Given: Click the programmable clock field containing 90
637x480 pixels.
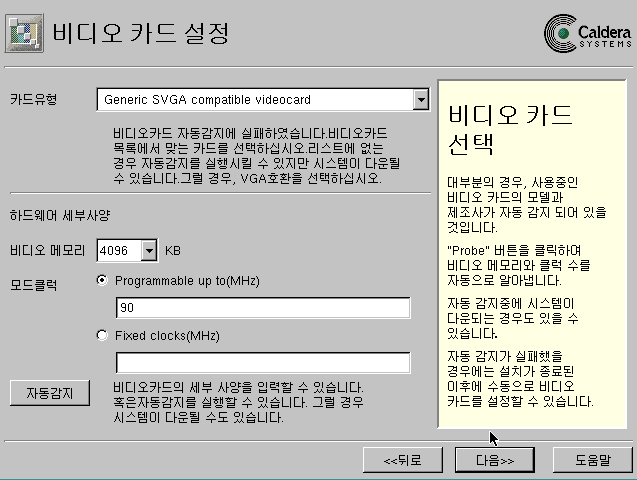Looking at the screenshot, I should 263,307.
